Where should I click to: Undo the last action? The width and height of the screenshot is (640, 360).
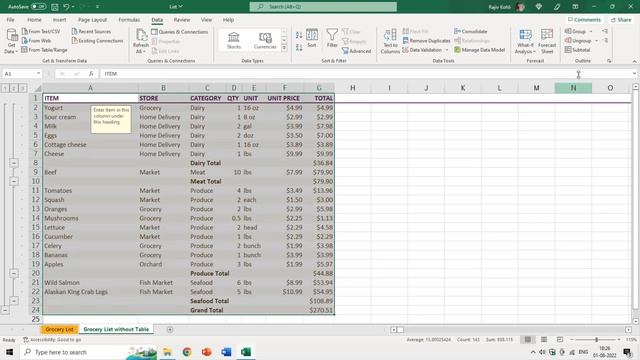tap(66, 7)
